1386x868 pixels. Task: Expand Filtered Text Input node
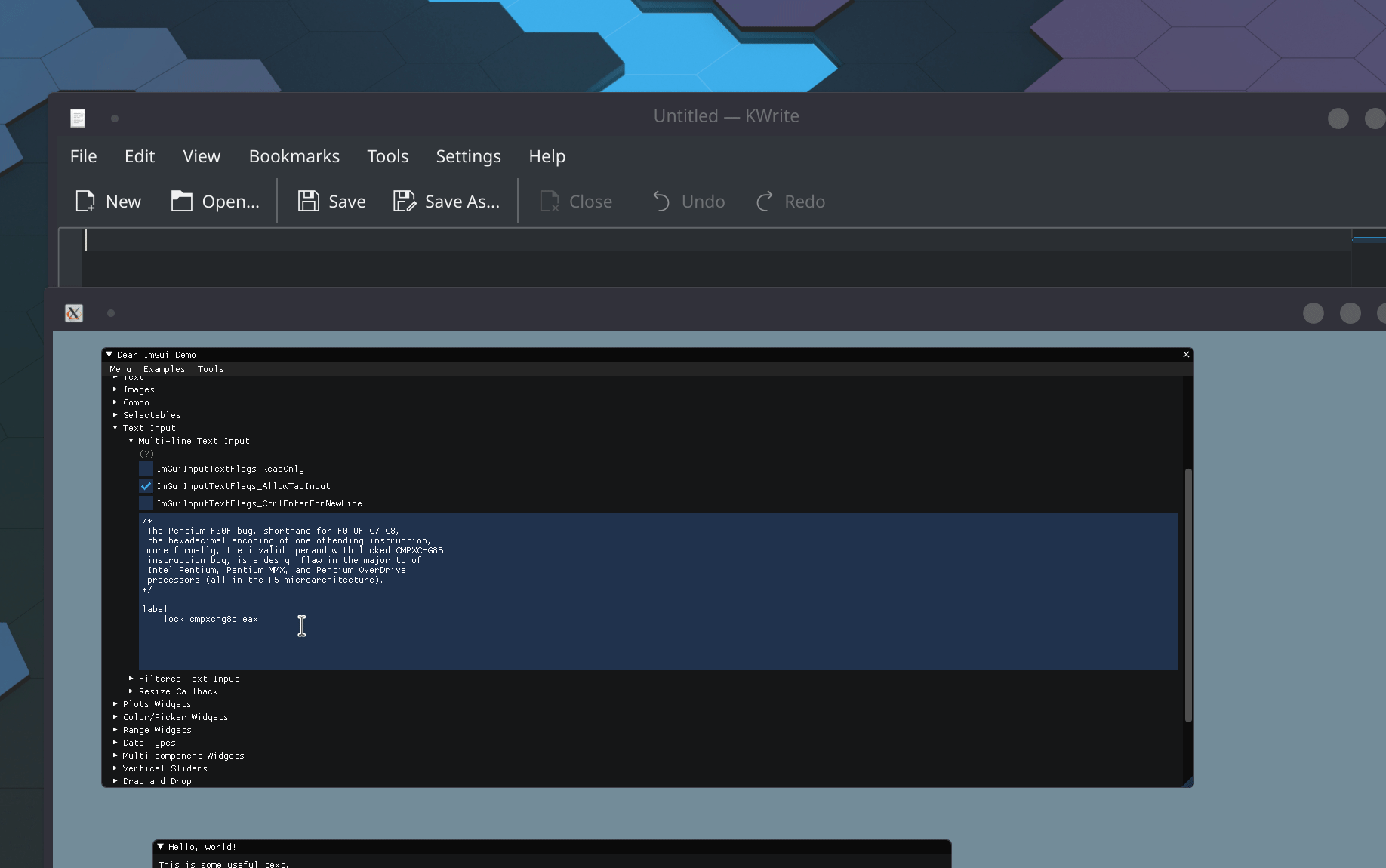(x=131, y=679)
